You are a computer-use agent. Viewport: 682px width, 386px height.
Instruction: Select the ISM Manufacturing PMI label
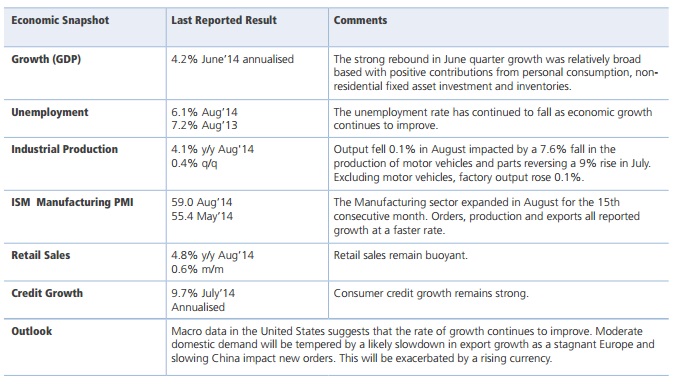point(72,202)
